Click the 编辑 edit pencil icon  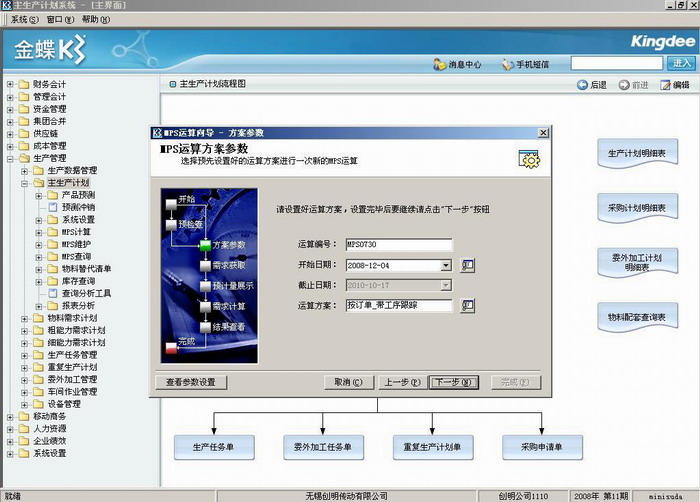click(665, 85)
